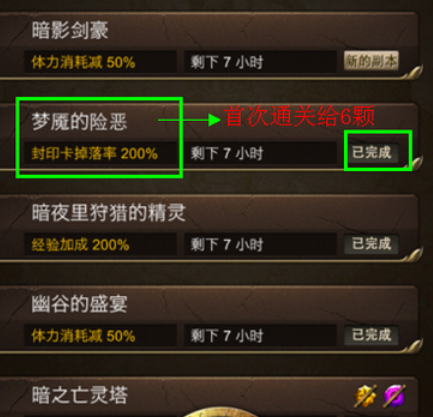Select the 幽谷的盛宴 dungeon title
This screenshot has height=417, width=433.
pyautogui.click(x=79, y=304)
